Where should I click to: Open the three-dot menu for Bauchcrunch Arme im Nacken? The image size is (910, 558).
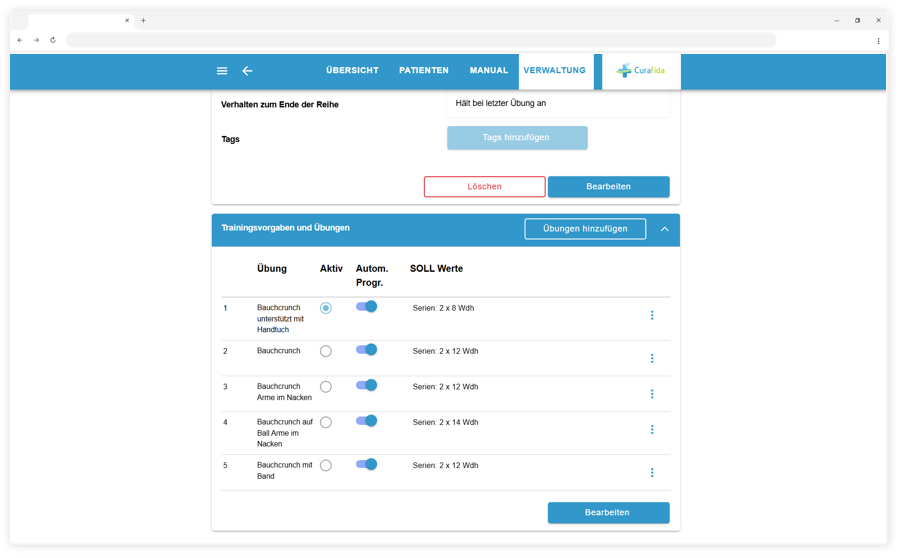(652, 394)
